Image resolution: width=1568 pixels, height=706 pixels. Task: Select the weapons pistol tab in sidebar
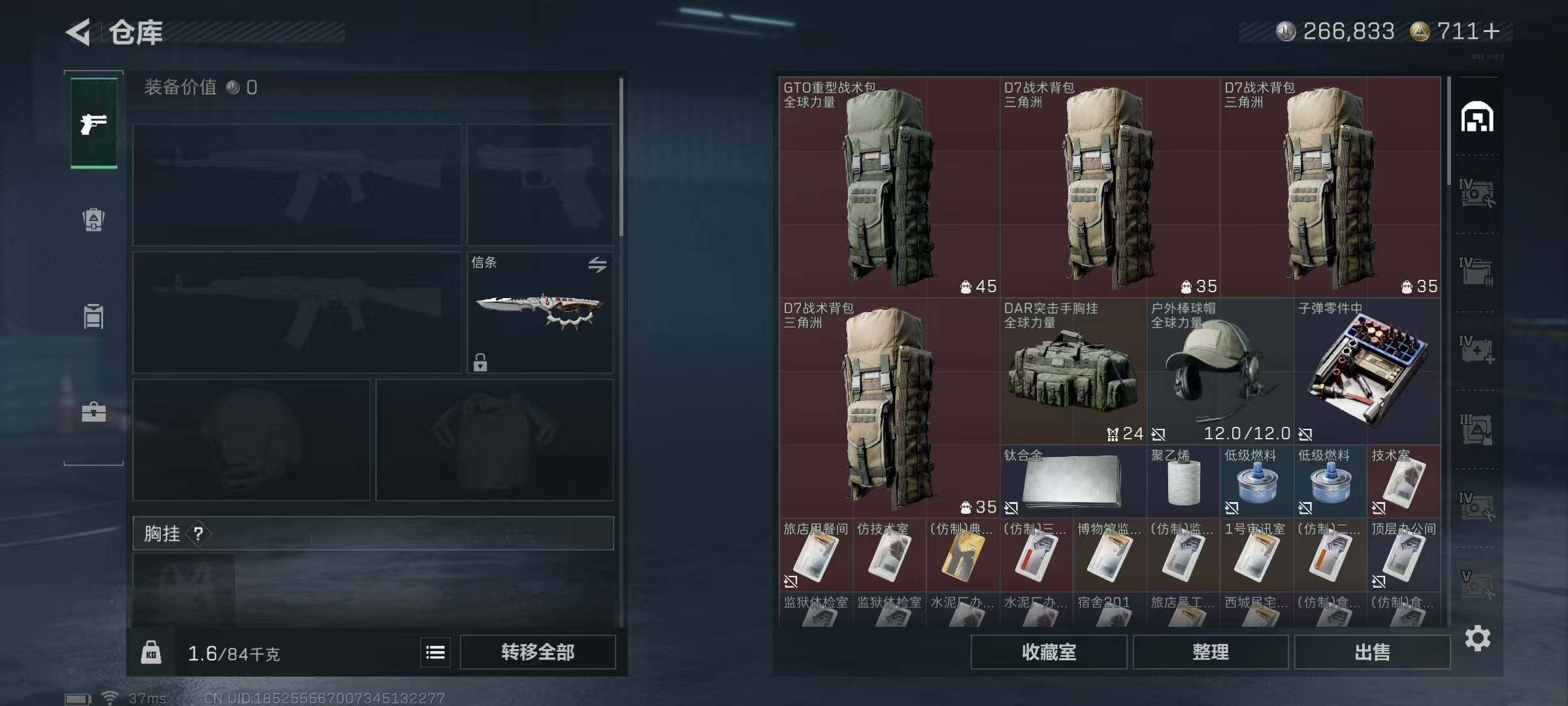pos(94,124)
